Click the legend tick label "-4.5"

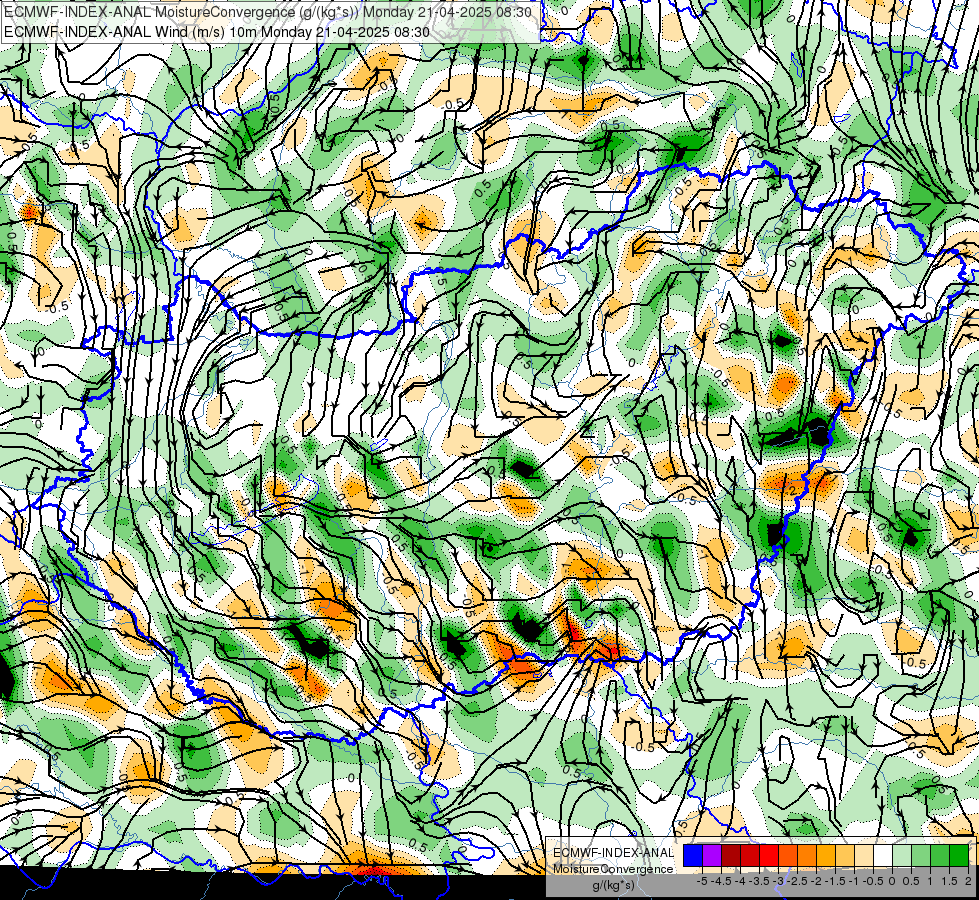tap(722, 881)
